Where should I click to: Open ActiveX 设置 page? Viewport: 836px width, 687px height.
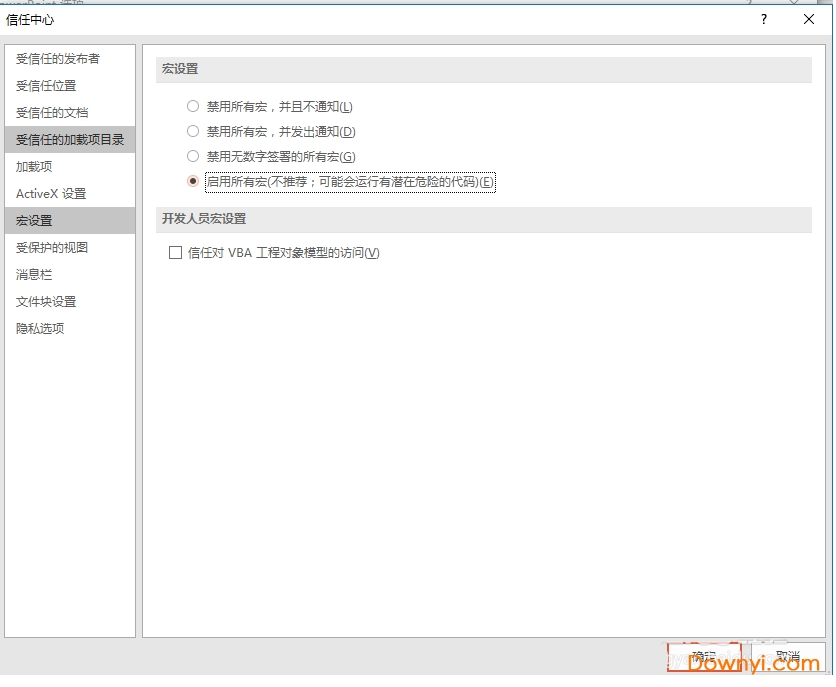[x=51, y=194]
